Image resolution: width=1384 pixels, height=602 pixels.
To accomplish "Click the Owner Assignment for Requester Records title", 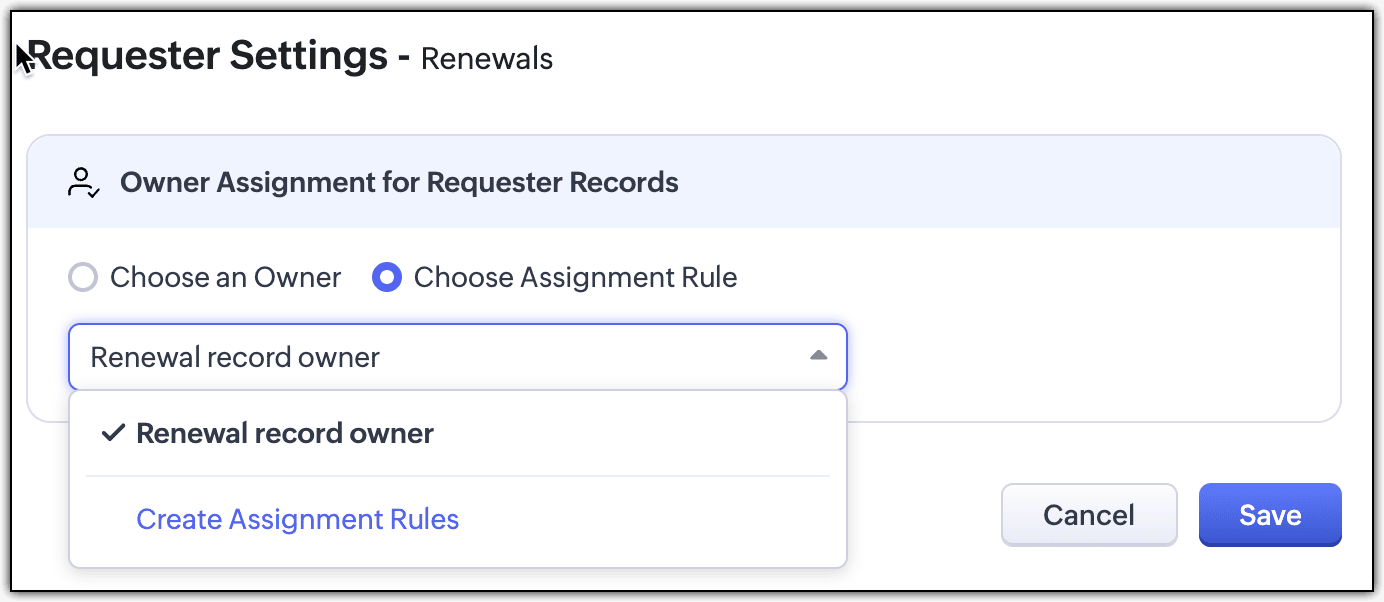I will coord(399,183).
